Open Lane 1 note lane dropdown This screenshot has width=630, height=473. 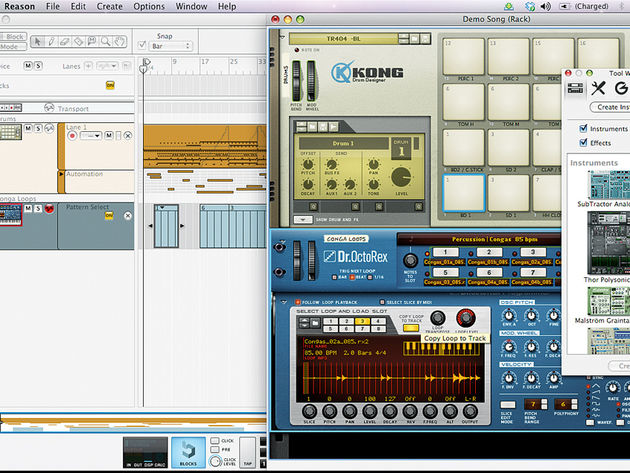[x=90, y=136]
